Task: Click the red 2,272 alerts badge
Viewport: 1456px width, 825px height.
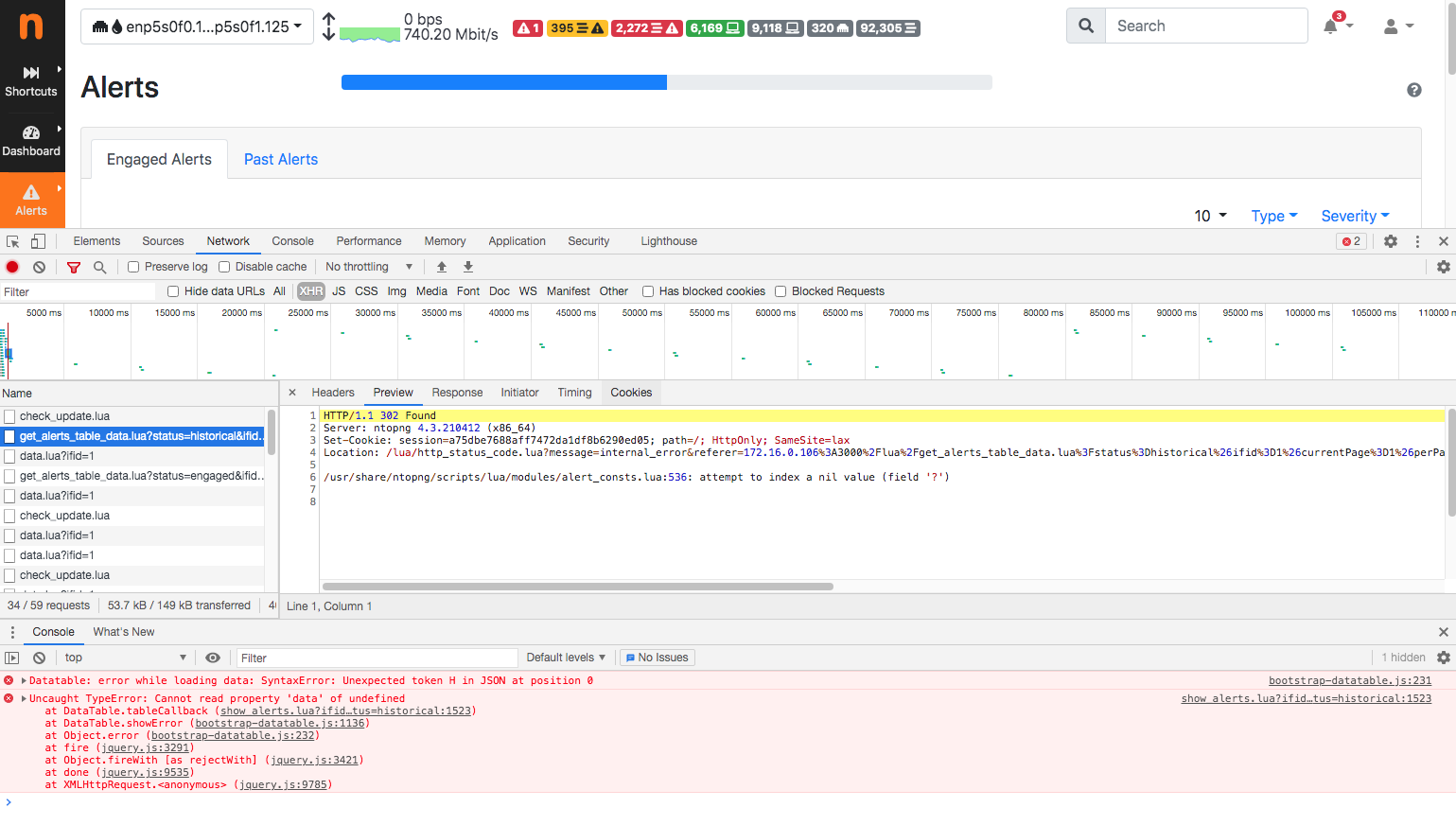Action: click(x=646, y=28)
